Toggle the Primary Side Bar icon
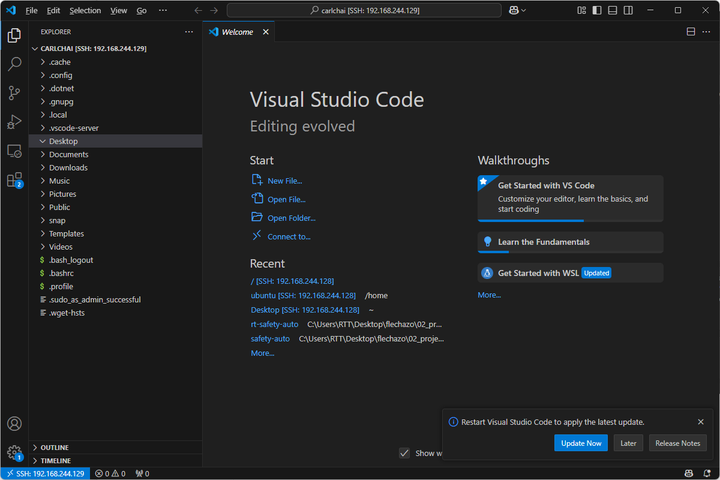 click(597, 10)
